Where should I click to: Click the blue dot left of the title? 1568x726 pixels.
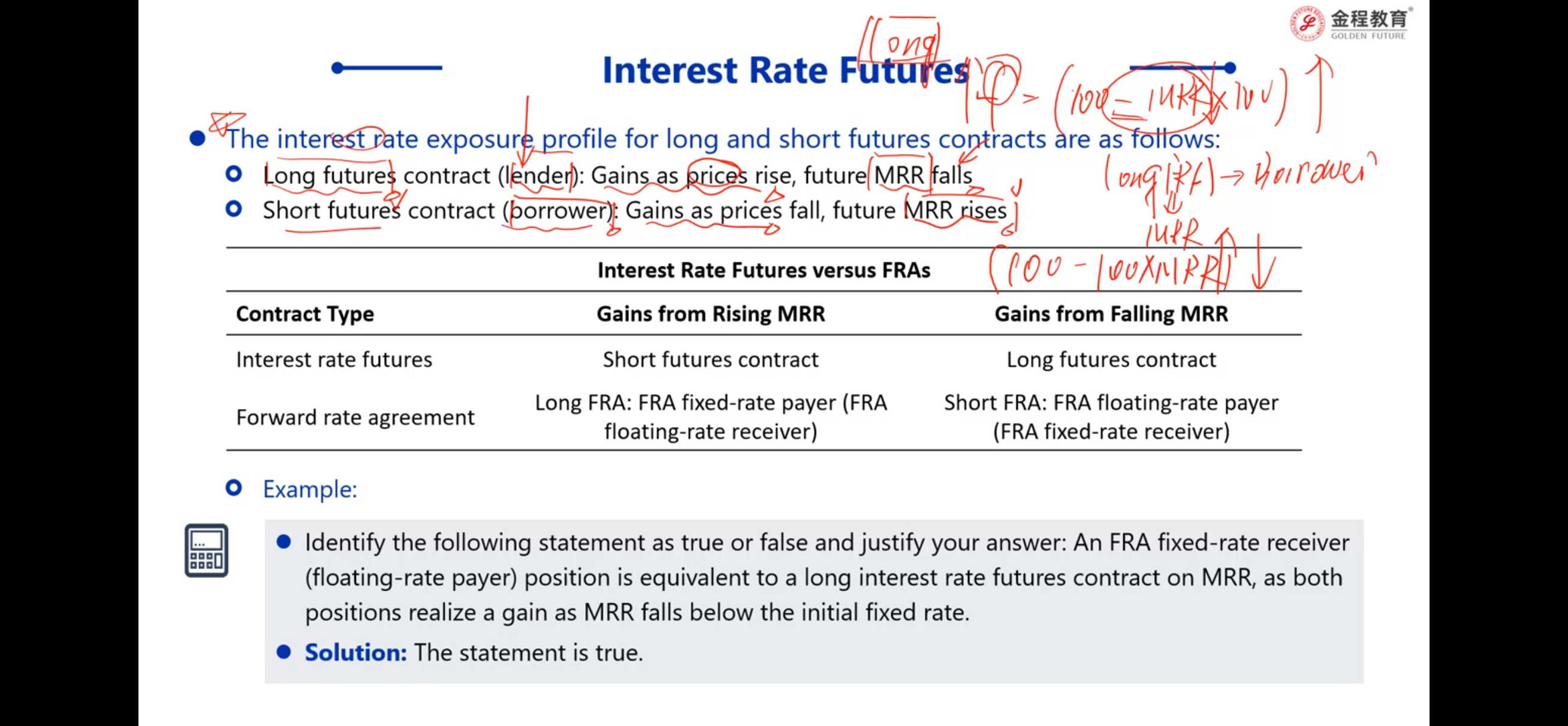pyautogui.click(x=337, y=68)
